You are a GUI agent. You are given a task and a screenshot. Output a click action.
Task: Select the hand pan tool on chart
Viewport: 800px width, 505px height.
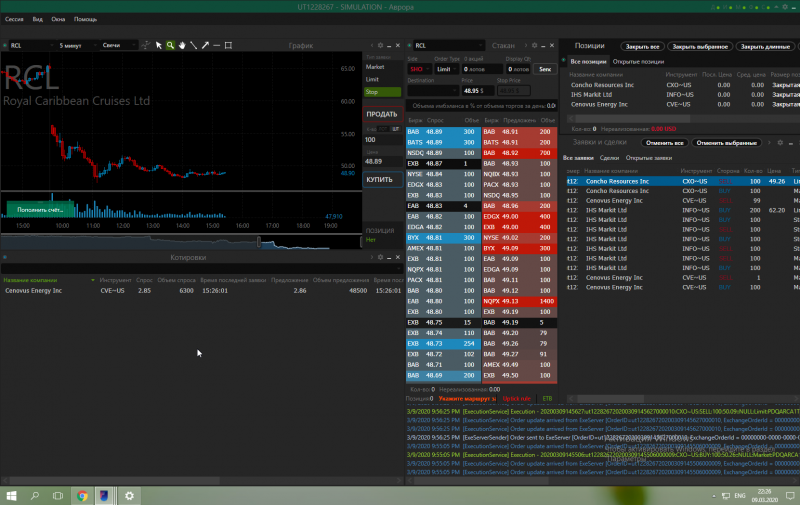(x=182, y=45)
